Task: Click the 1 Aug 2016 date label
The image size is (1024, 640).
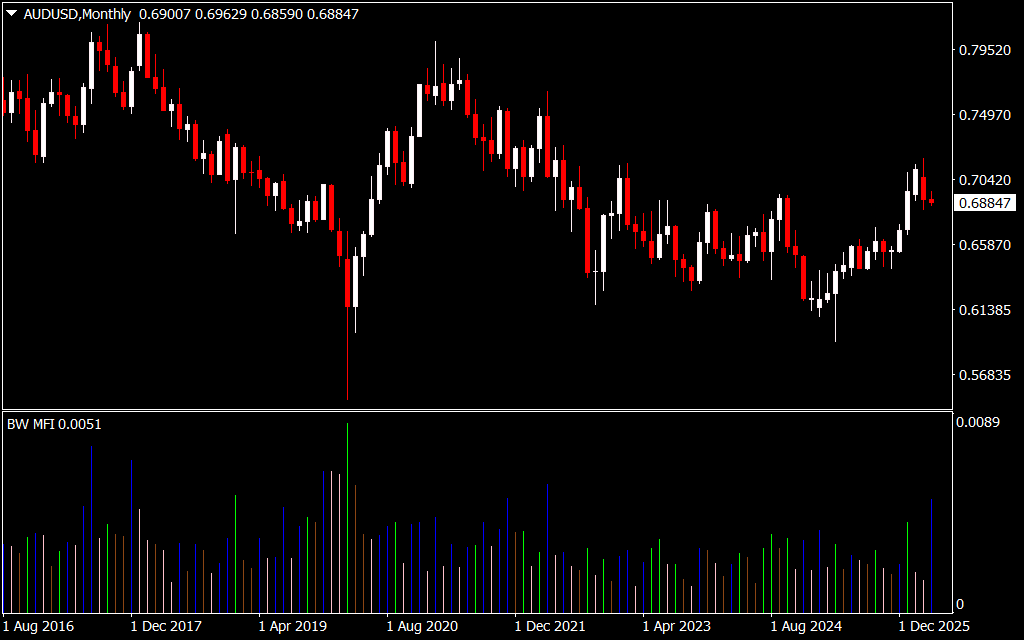Action: click(x=38, y=627)
